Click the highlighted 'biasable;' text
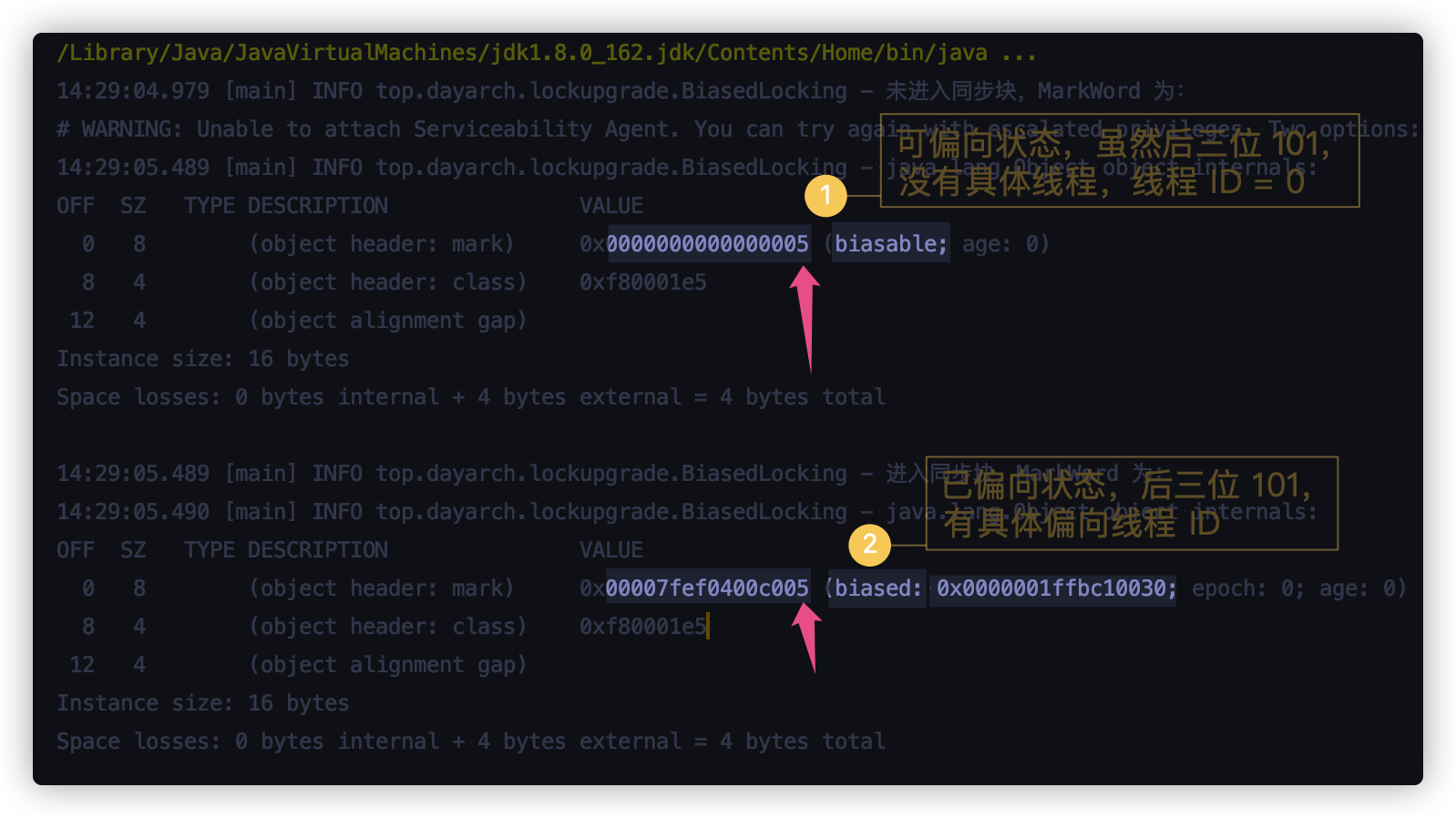 (890, 244)
